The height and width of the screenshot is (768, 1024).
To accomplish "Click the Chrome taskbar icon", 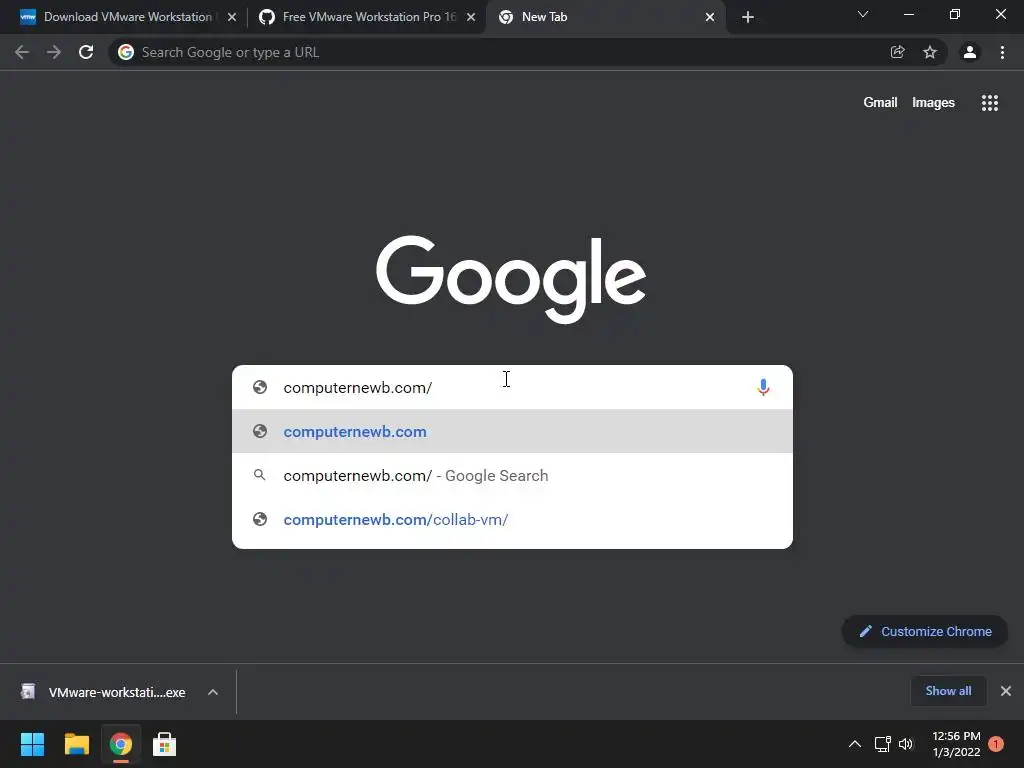I will (x=120, y=744).
